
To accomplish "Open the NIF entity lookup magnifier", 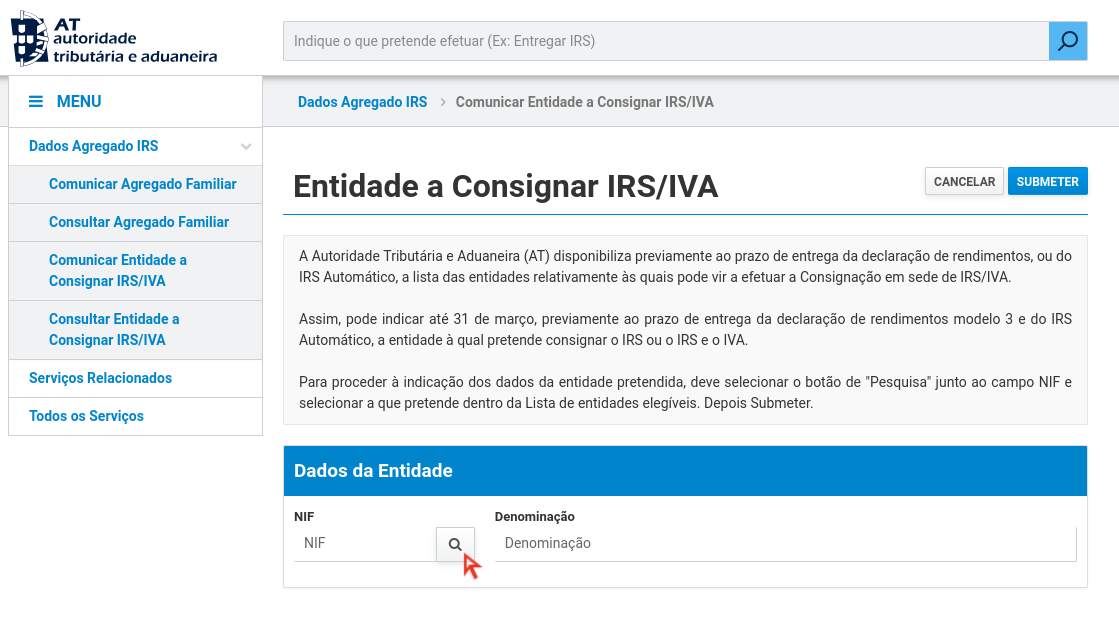I will (456, 544).
